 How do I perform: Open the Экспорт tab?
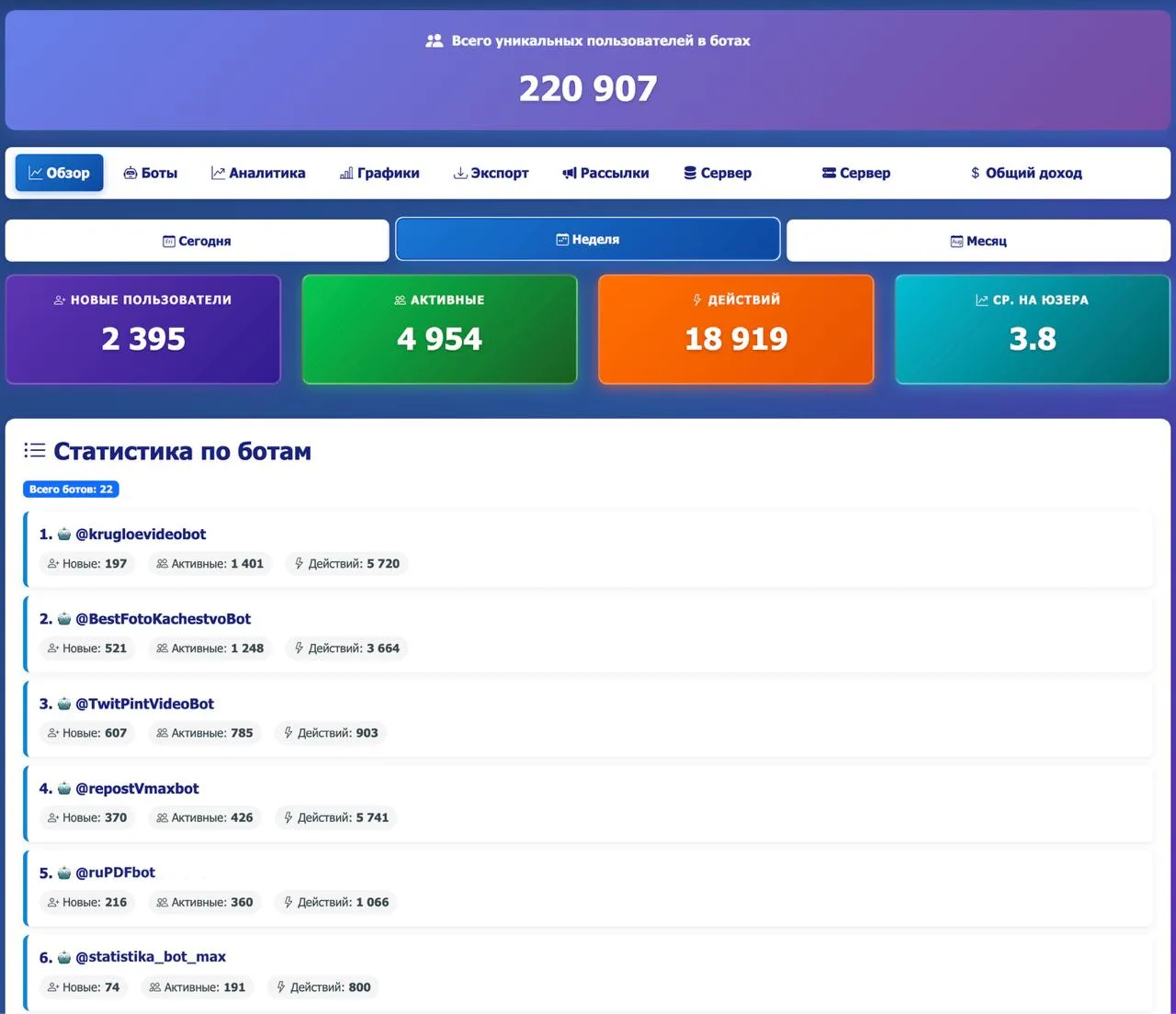click(492, 173)
